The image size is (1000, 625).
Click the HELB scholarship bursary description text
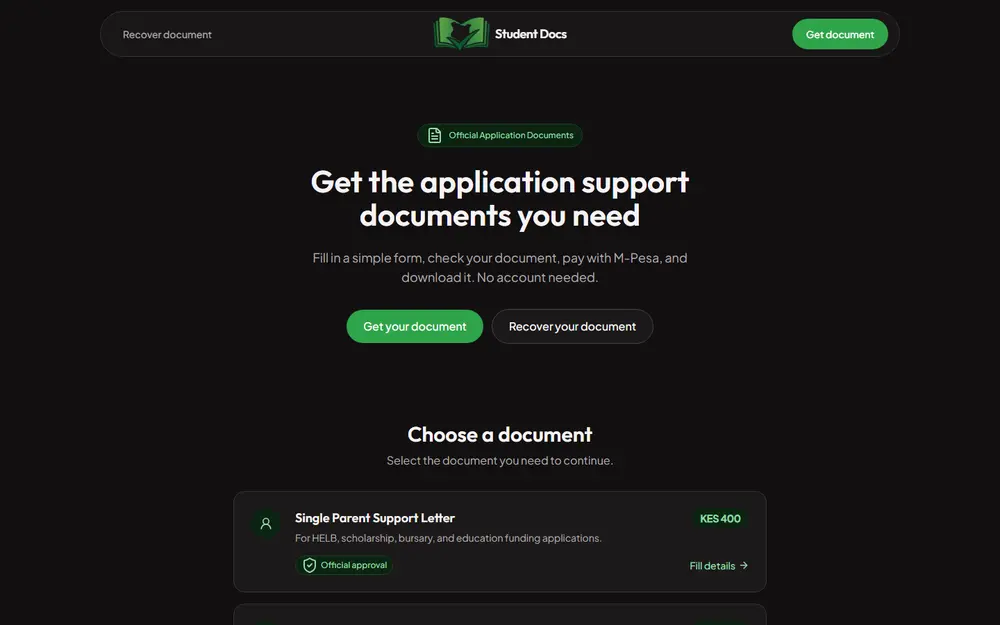pyautogui.click(x=448, y=538)
